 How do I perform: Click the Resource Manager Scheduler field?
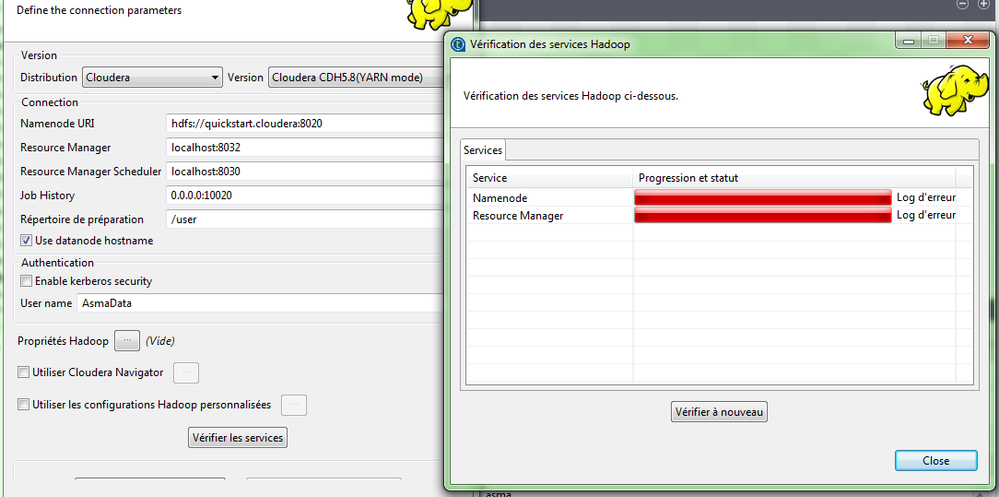(x=305, y=171)
